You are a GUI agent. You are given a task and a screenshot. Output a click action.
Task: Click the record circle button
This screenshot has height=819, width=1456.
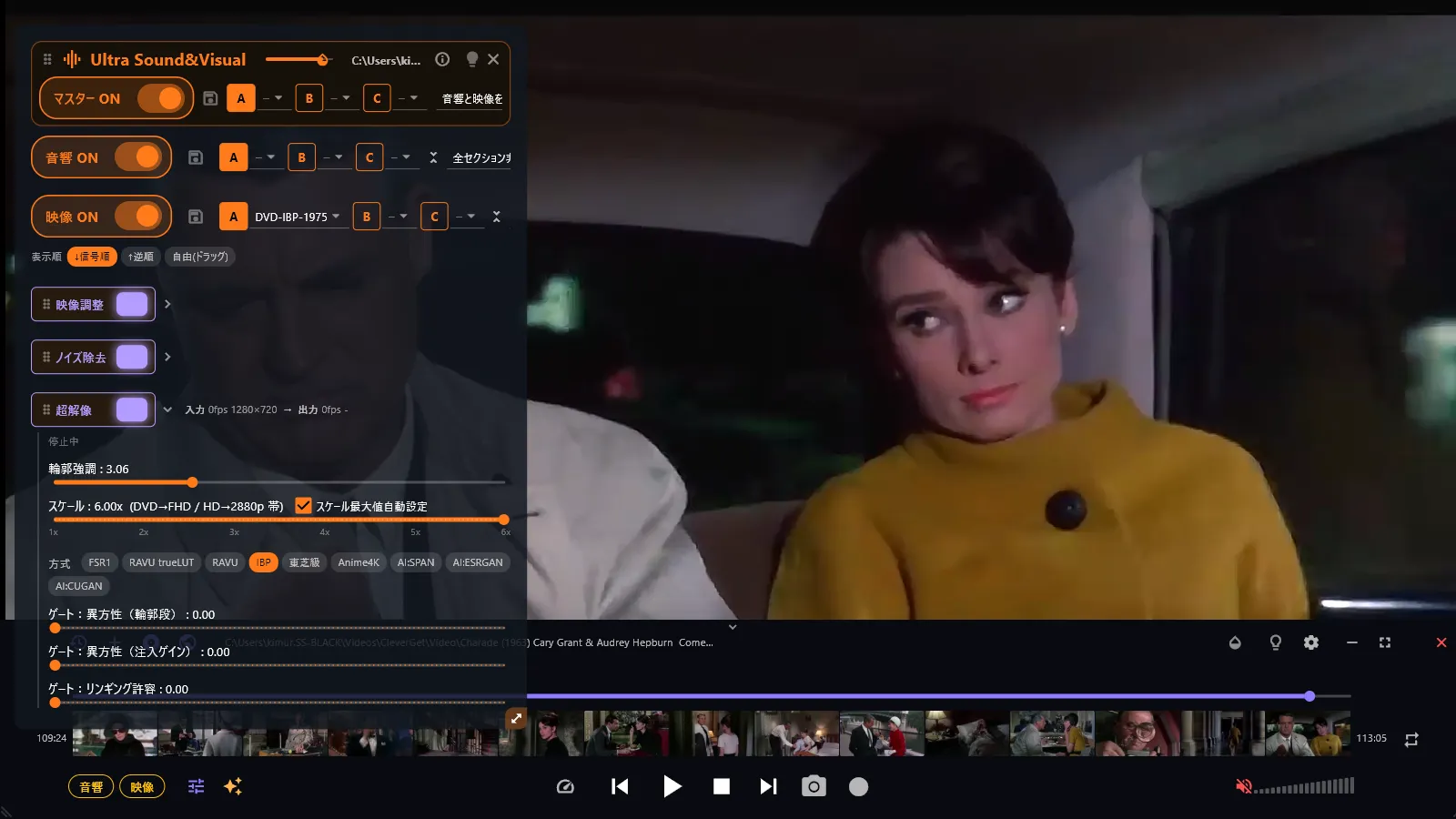click(x=858, y=786)
